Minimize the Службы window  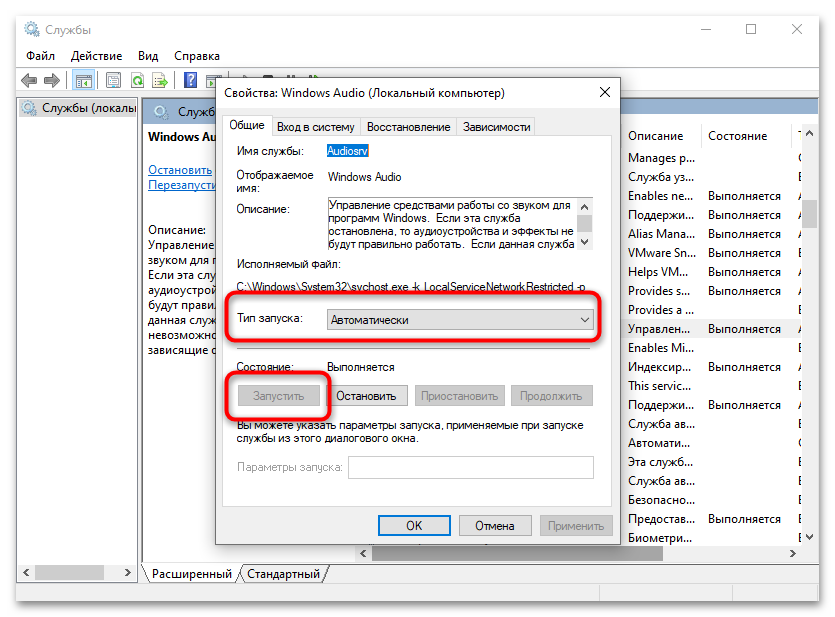(706, 29)
